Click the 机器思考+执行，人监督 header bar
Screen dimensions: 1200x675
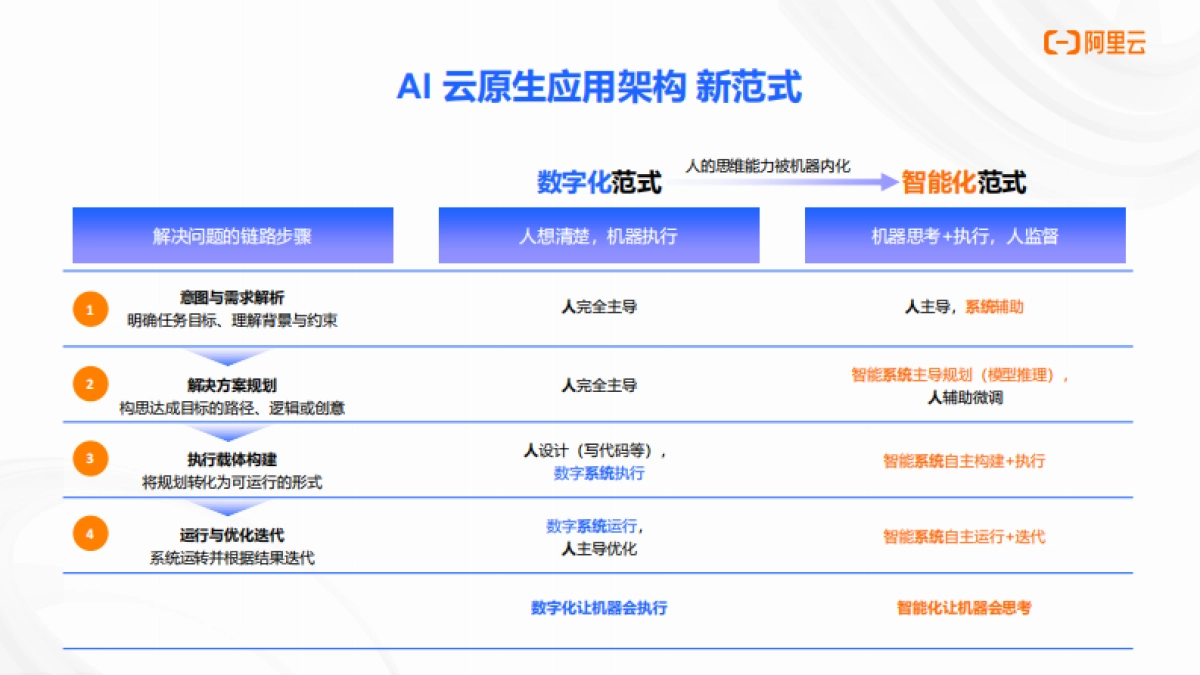tap(965, 236)
